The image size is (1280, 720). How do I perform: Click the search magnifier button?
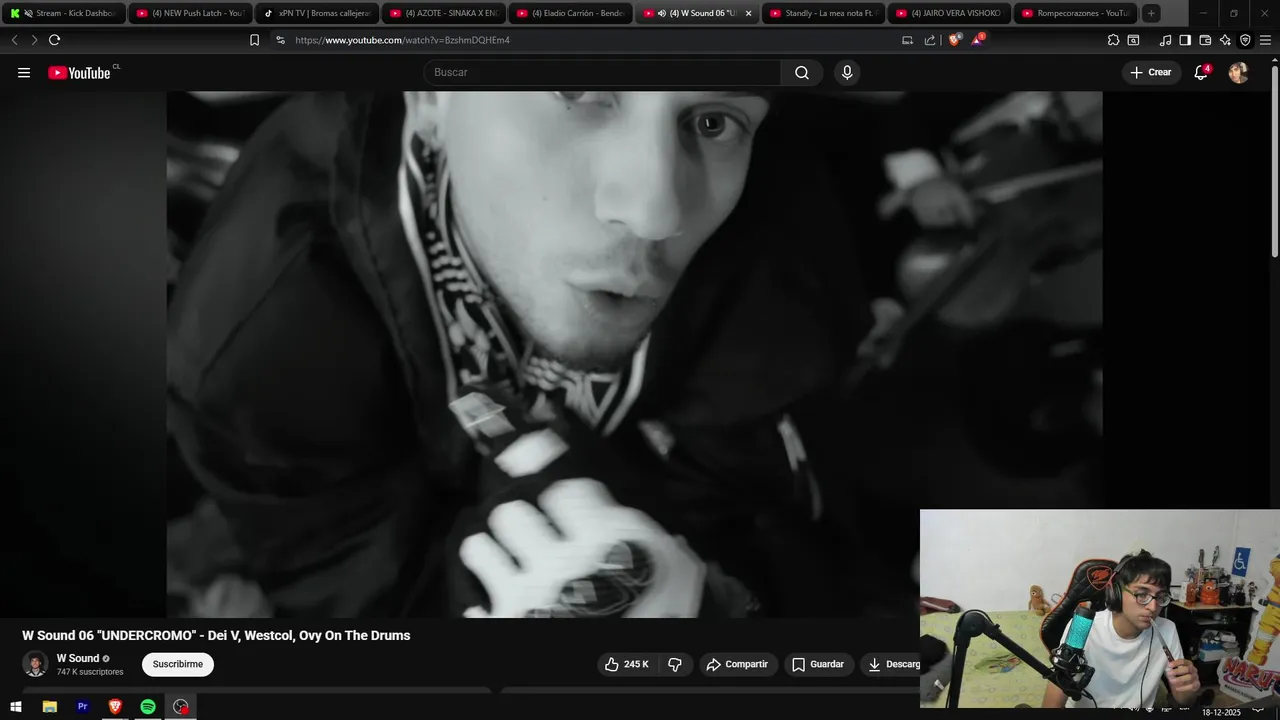(802, 72)
